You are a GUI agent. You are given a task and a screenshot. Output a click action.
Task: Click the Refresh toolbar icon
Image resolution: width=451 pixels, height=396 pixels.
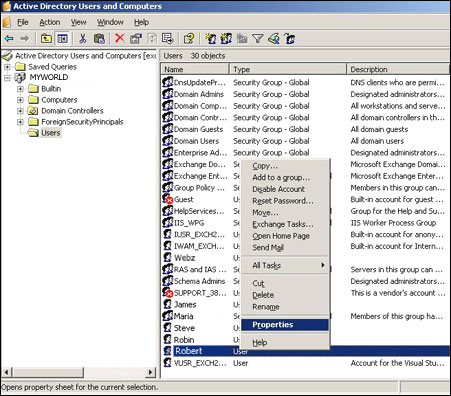[152, 39]
